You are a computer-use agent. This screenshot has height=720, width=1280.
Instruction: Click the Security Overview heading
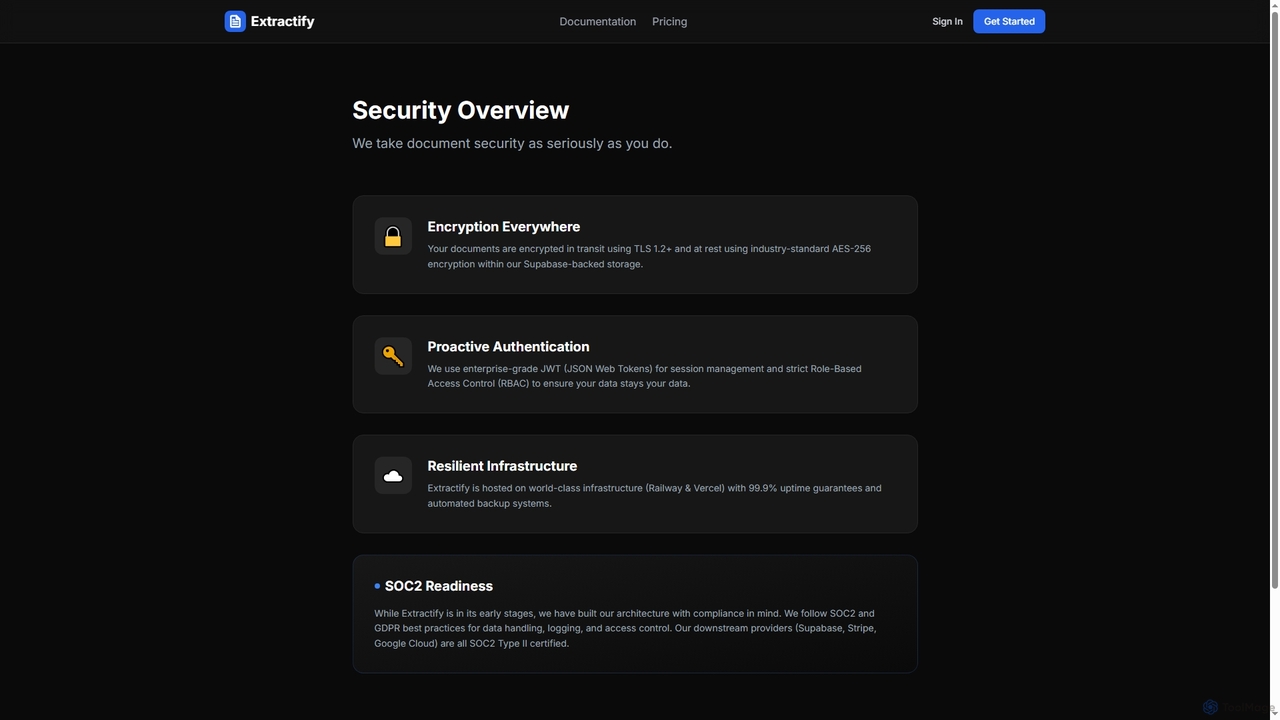coord(460,110)
